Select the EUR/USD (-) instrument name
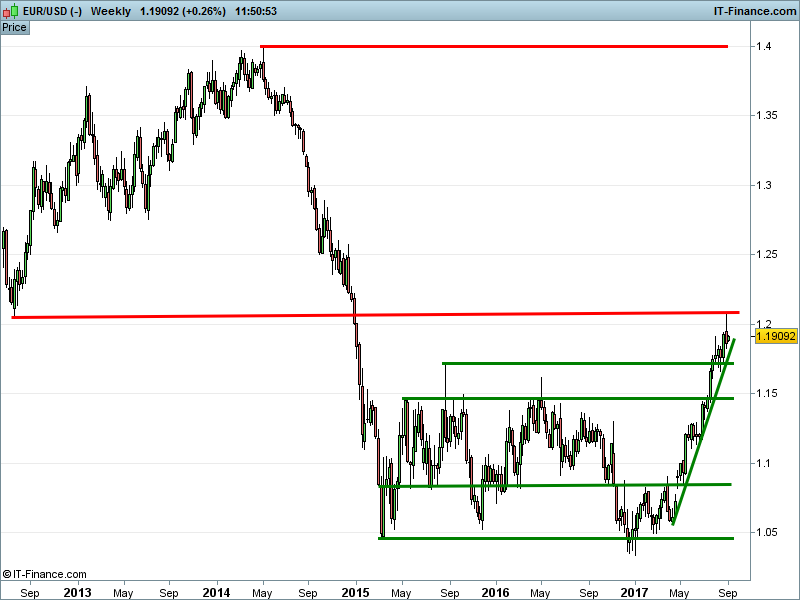The width and height of the screenshot is (800, 600). click(53, 11)
